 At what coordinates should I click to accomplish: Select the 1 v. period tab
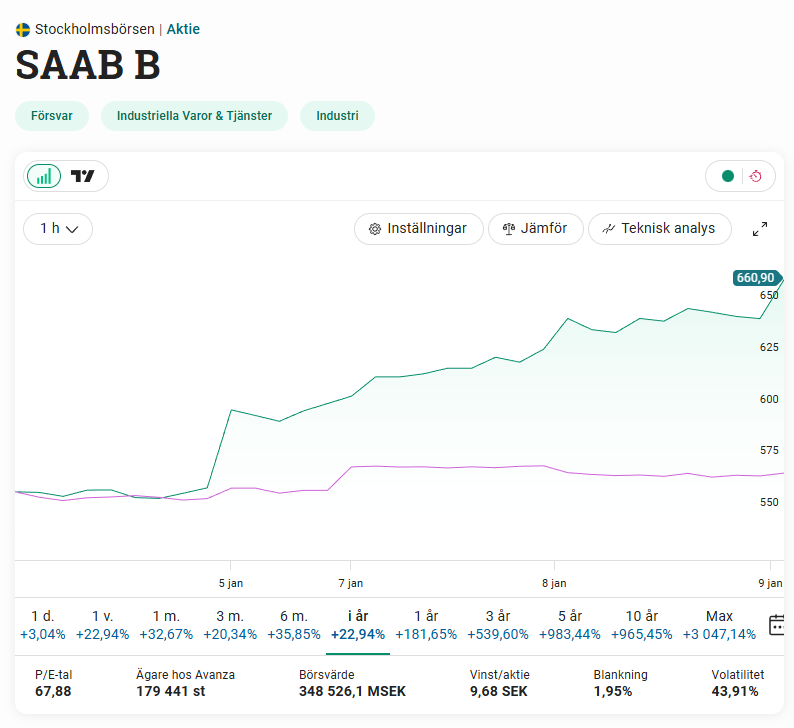point(102,625)
